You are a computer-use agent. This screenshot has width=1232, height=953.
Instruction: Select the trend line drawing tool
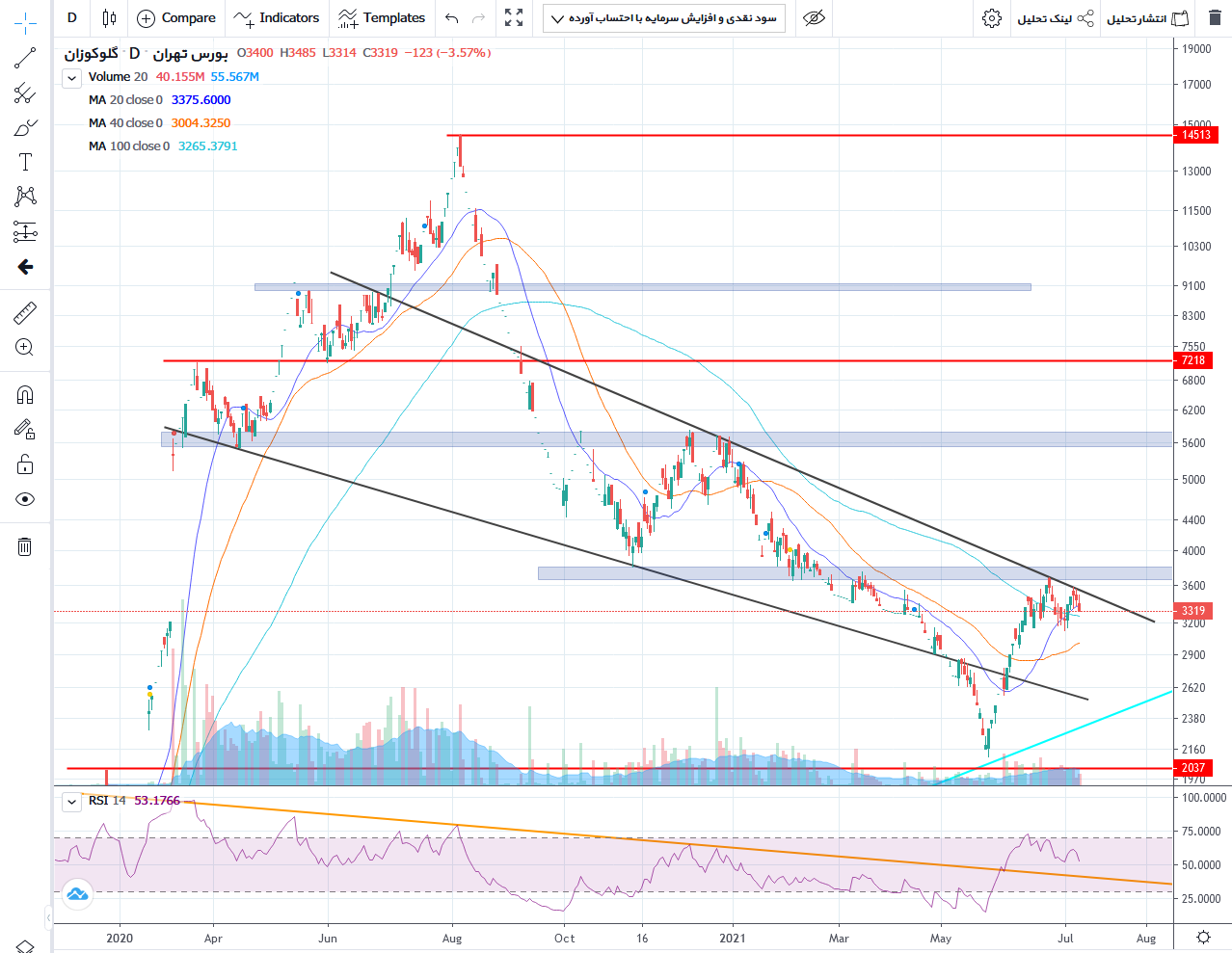click(25, 58)
